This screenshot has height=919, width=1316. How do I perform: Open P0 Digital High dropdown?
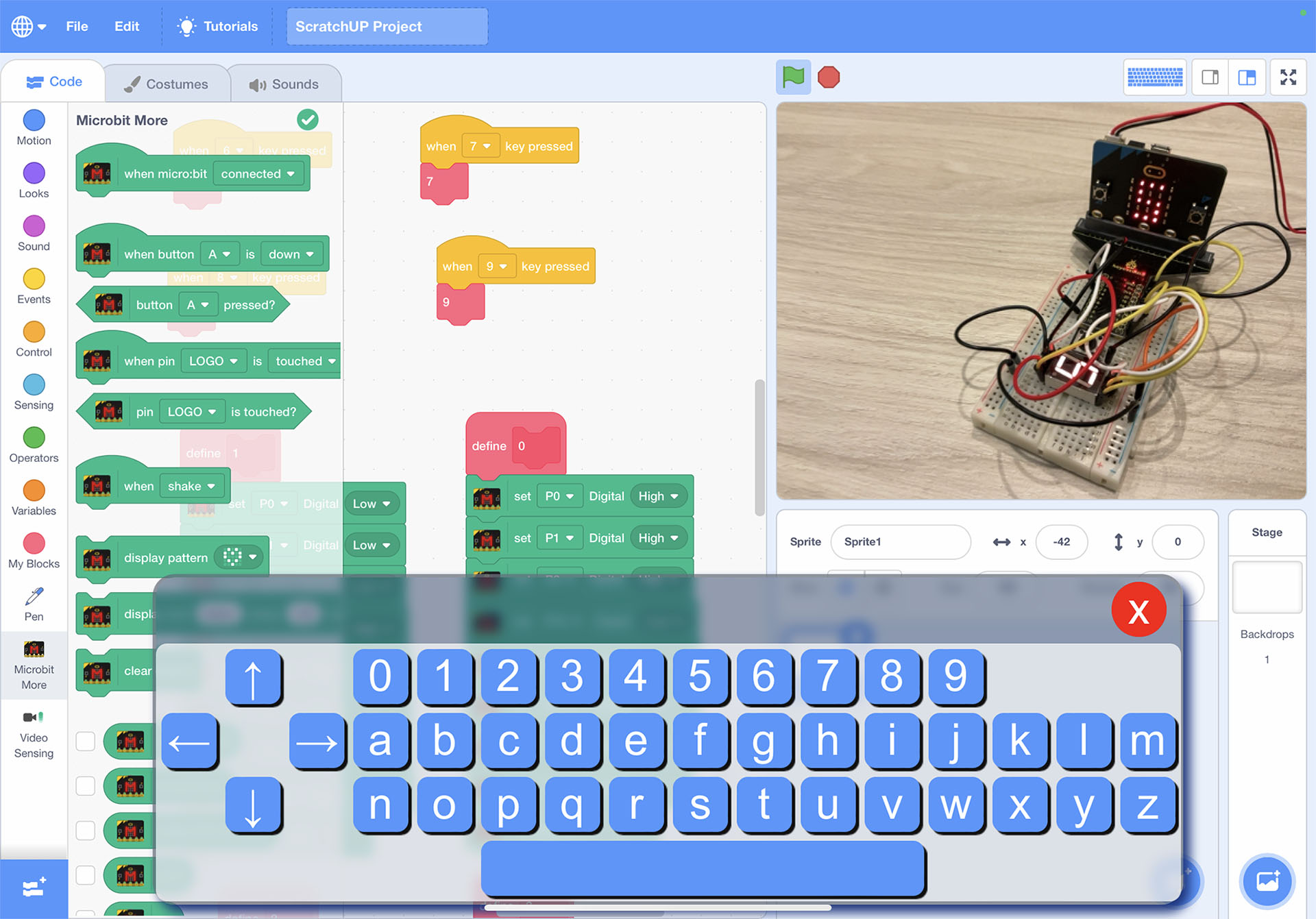pyautogui.click(x=658, y=496)
